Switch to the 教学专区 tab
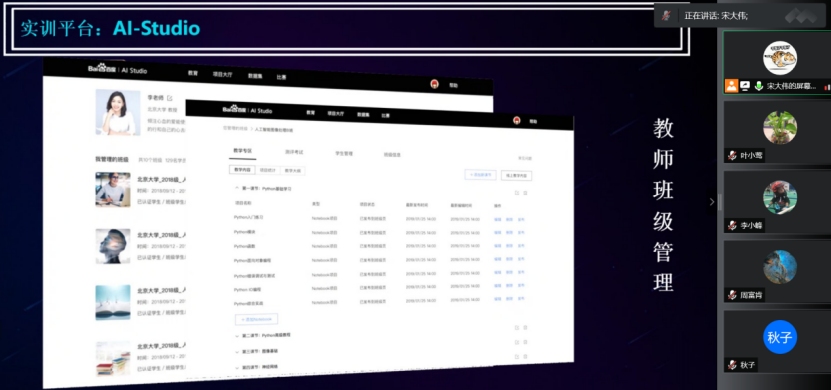 point(242,151)
